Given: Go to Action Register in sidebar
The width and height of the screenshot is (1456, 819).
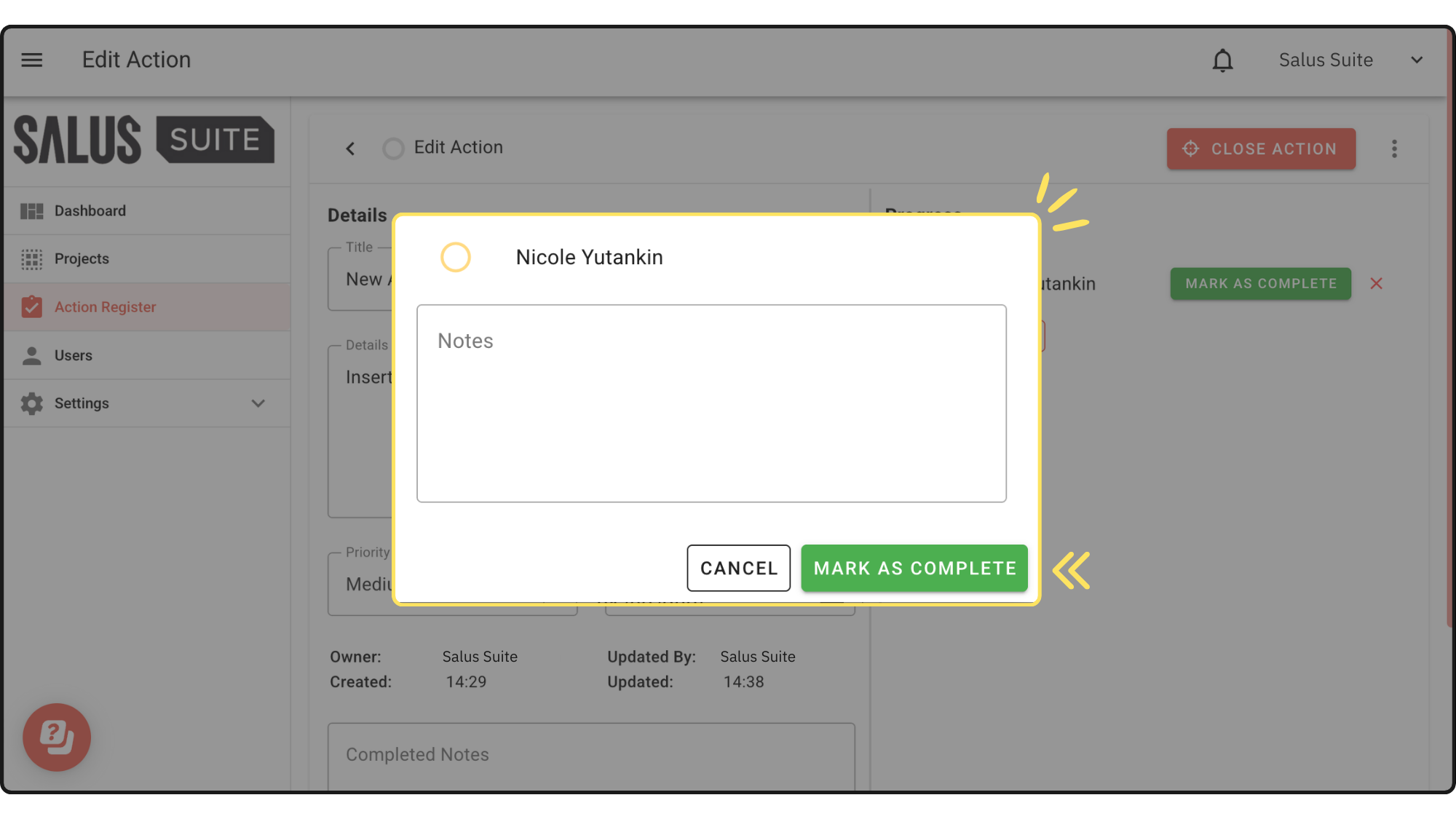Looking at the screenshot, I should (x=106, y=307).
